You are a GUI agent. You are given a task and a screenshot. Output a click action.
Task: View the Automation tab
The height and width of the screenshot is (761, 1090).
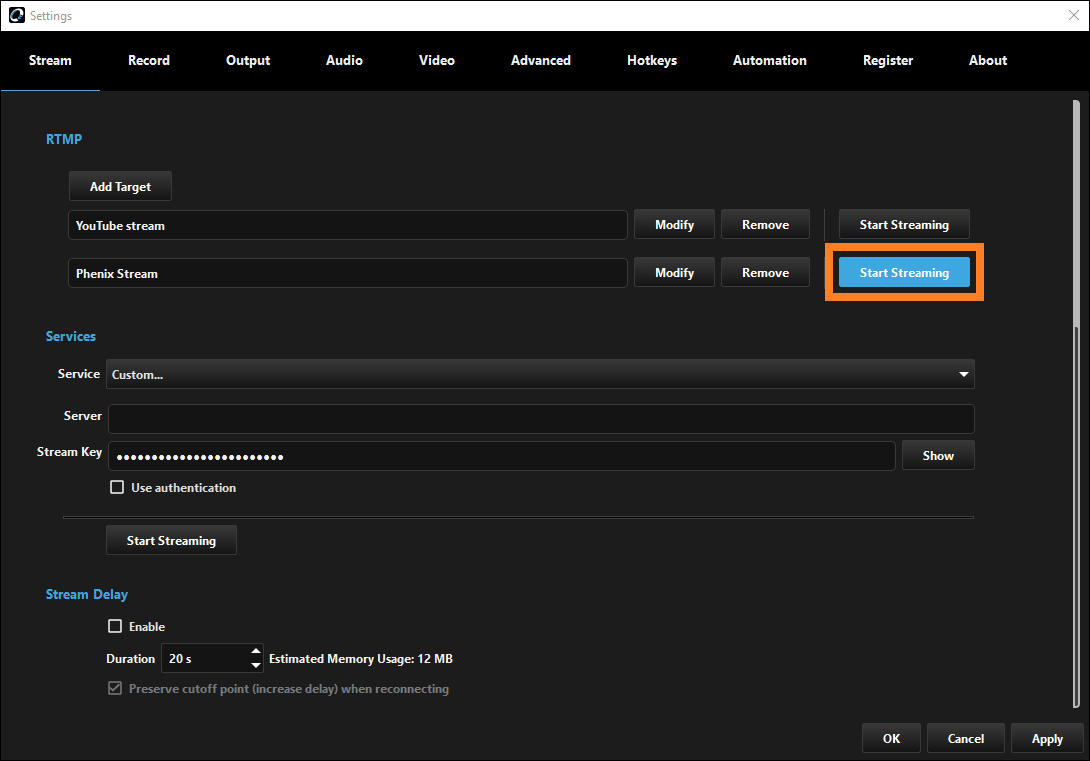(x=769, y=60)
